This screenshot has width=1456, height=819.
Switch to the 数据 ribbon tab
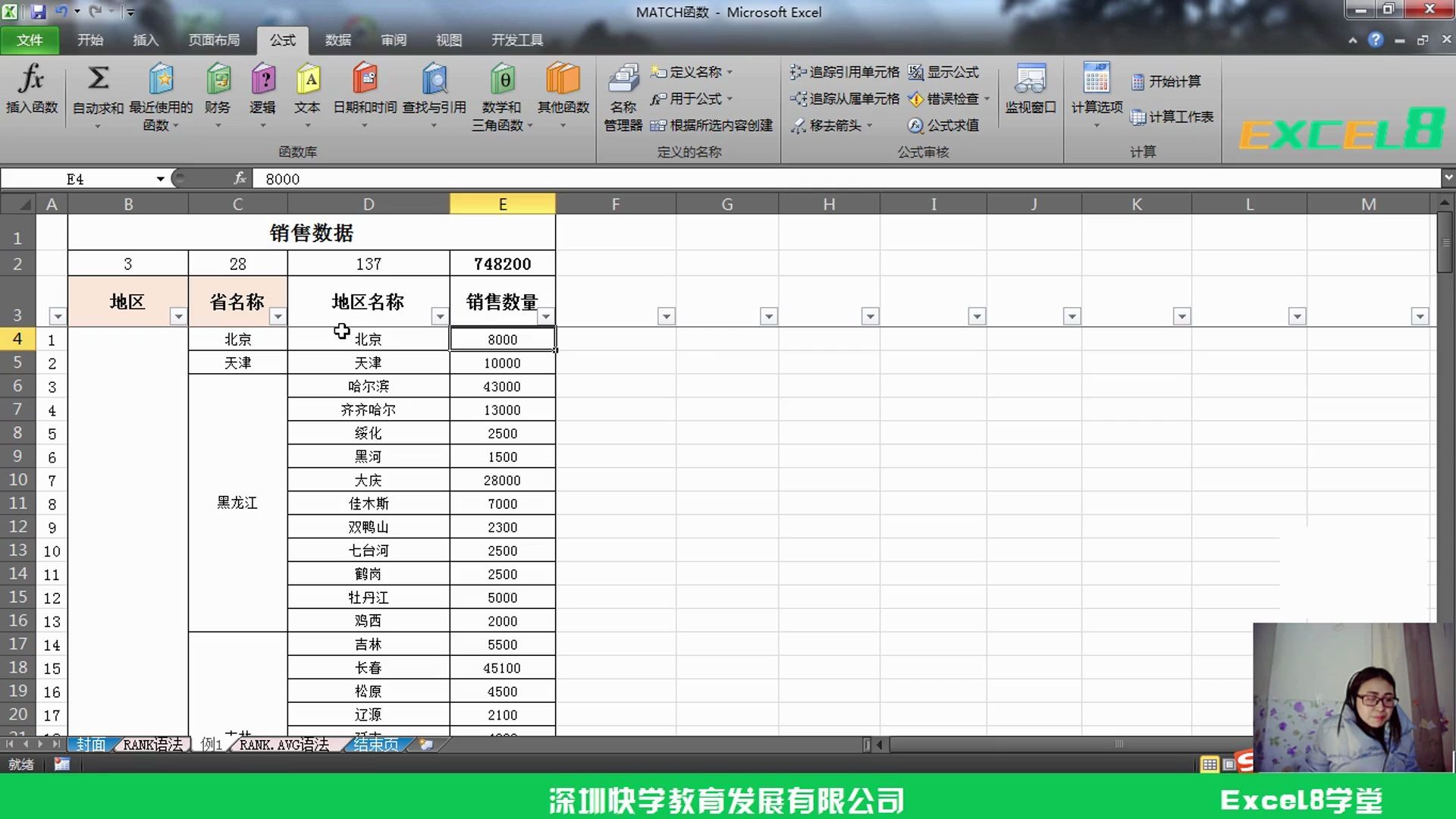point(337,40)
